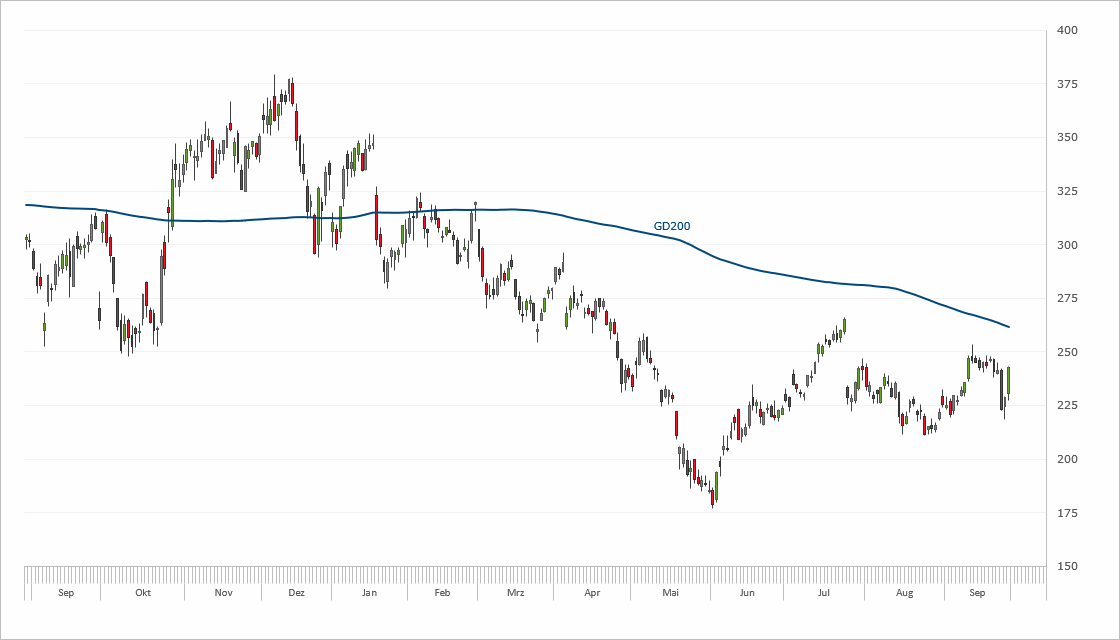This screenshot has height=640, width=1120.
Task: Select the 375 price level label
Action: [1066, 84]
